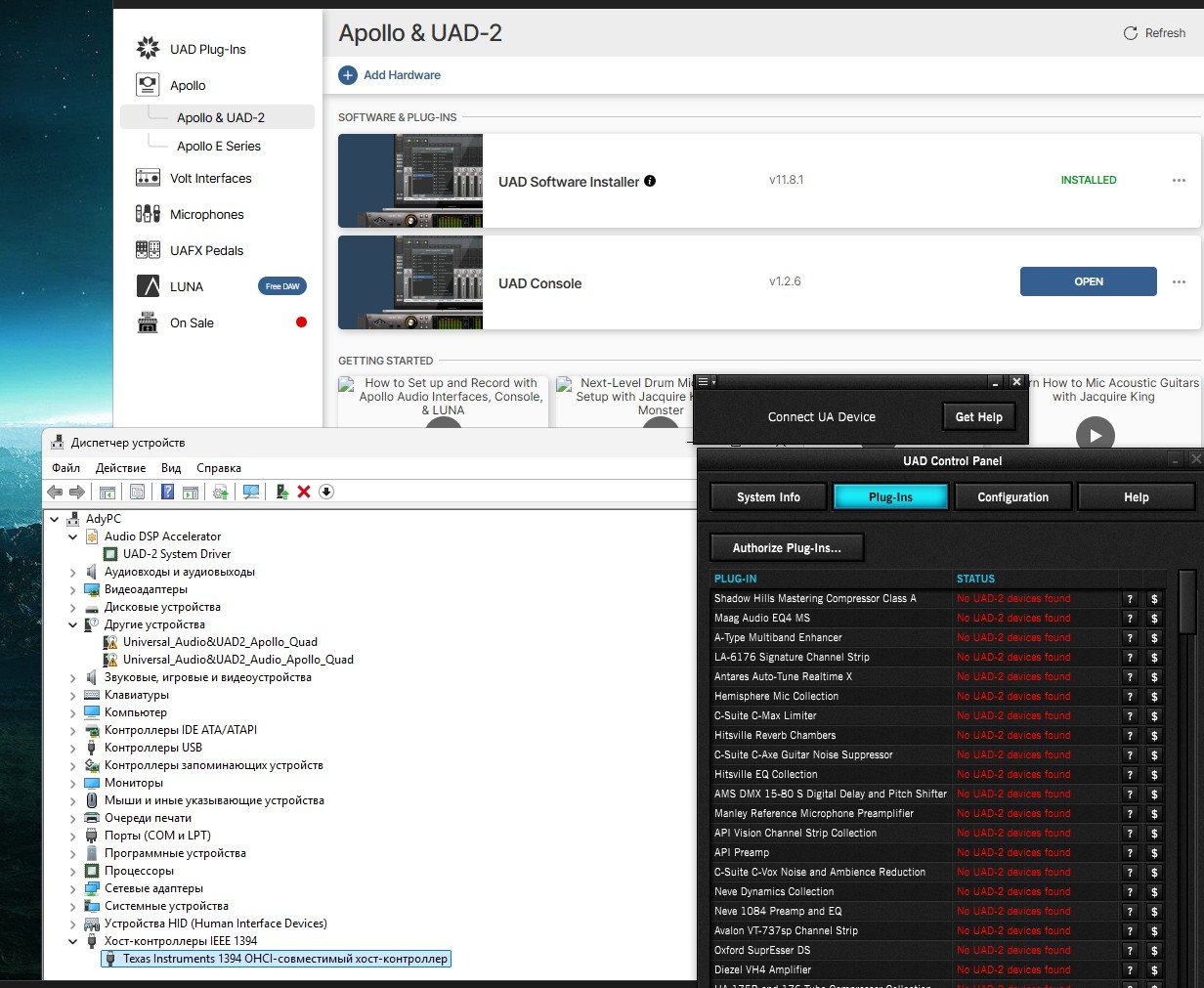
Task: Click Update driver green-arrow toolbar icon
Action: 281,492
